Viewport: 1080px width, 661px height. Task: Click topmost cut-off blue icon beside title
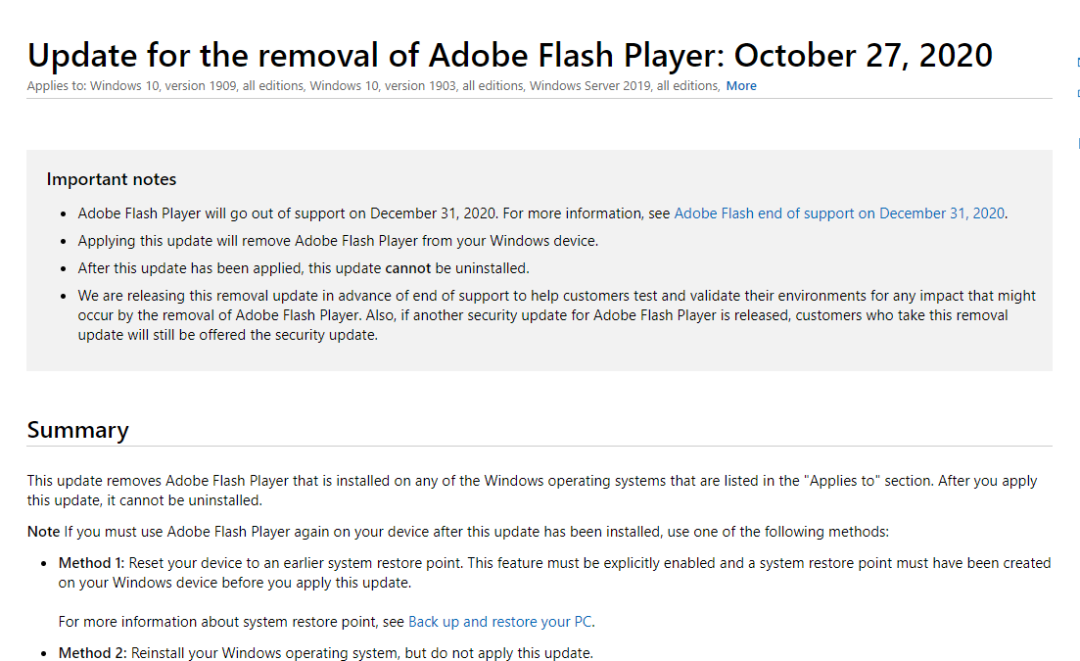pyautogui.click(x=1078, y=63)
